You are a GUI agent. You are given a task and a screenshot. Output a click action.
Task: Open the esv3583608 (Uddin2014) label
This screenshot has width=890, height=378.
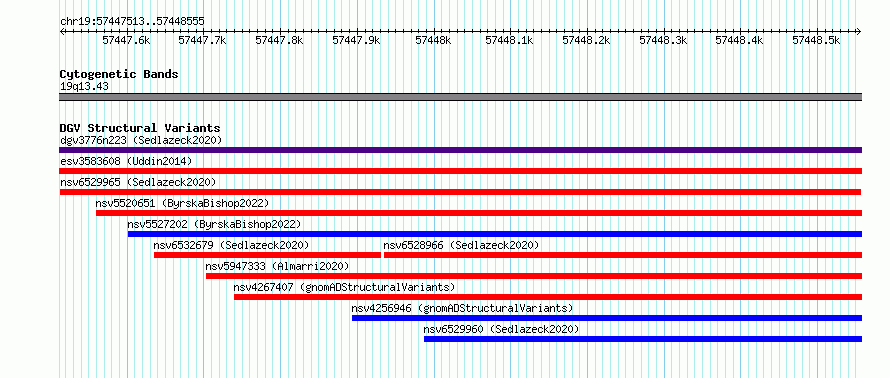127,161
